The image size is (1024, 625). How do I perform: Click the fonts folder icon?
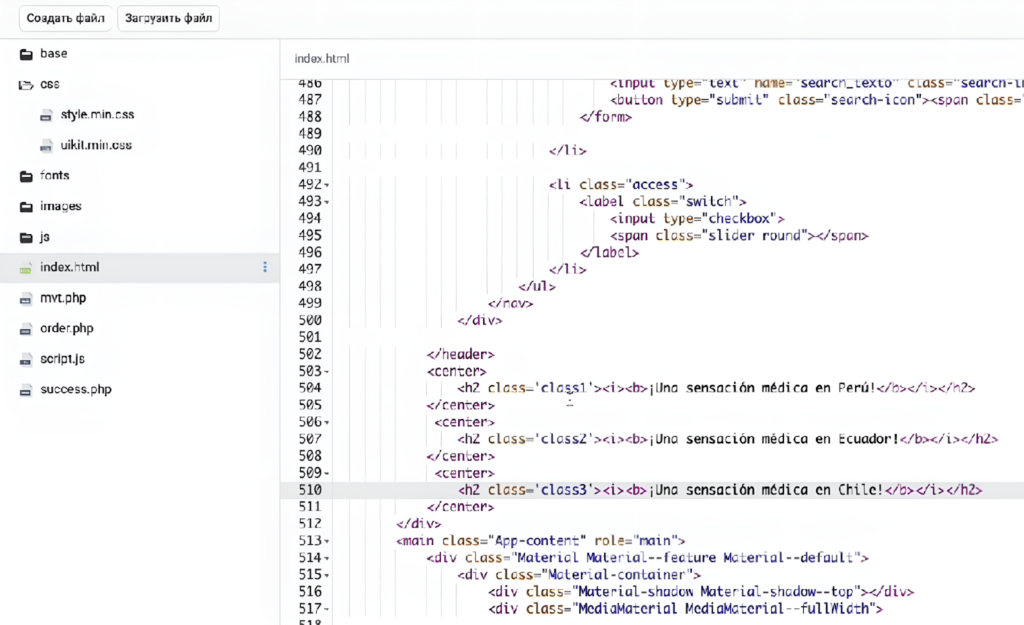pyautogui.click(x=26, y=176)
